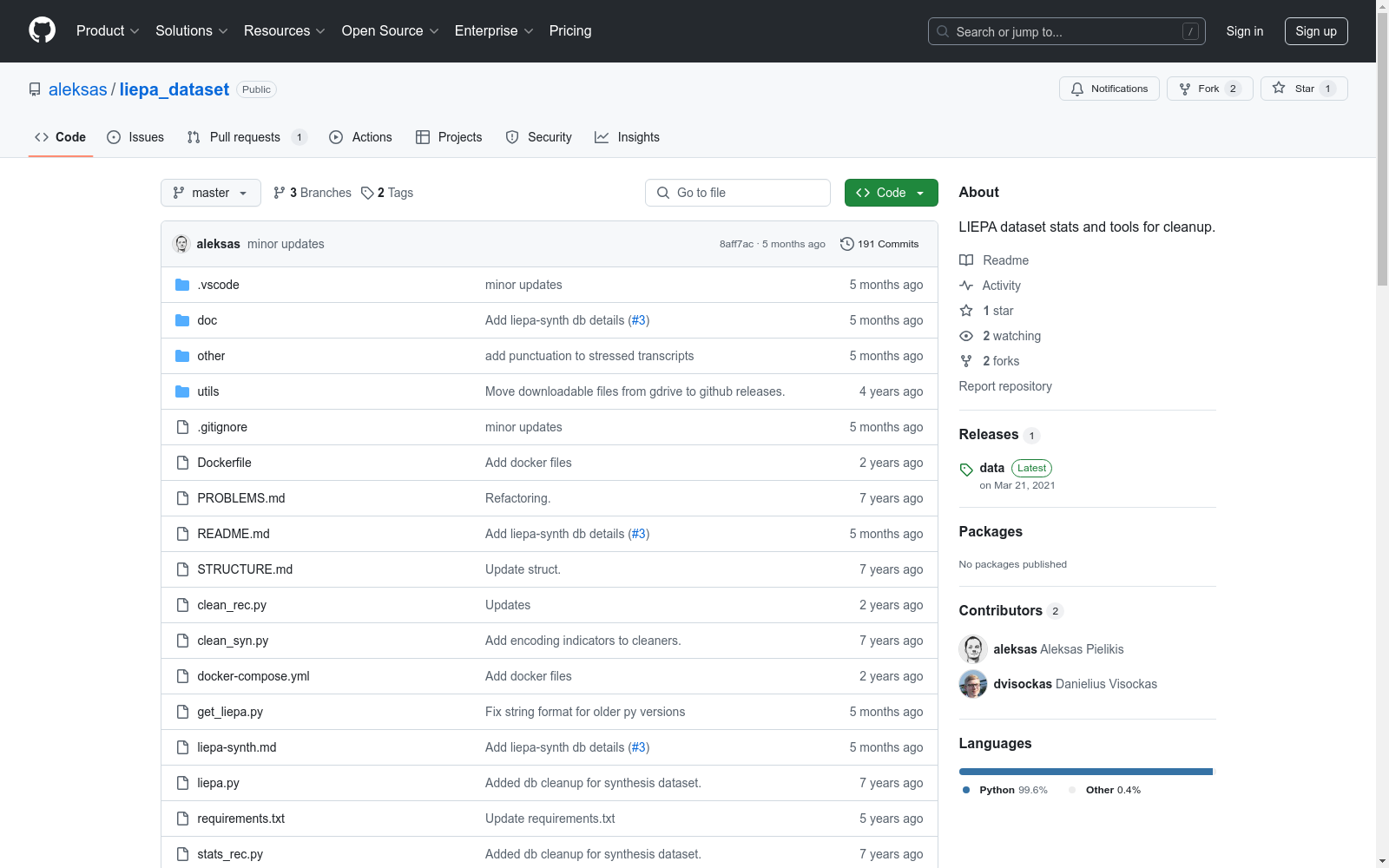1389x868 pixels.
Task: View the 3 Branches link
Action: (x=313, y=193)
